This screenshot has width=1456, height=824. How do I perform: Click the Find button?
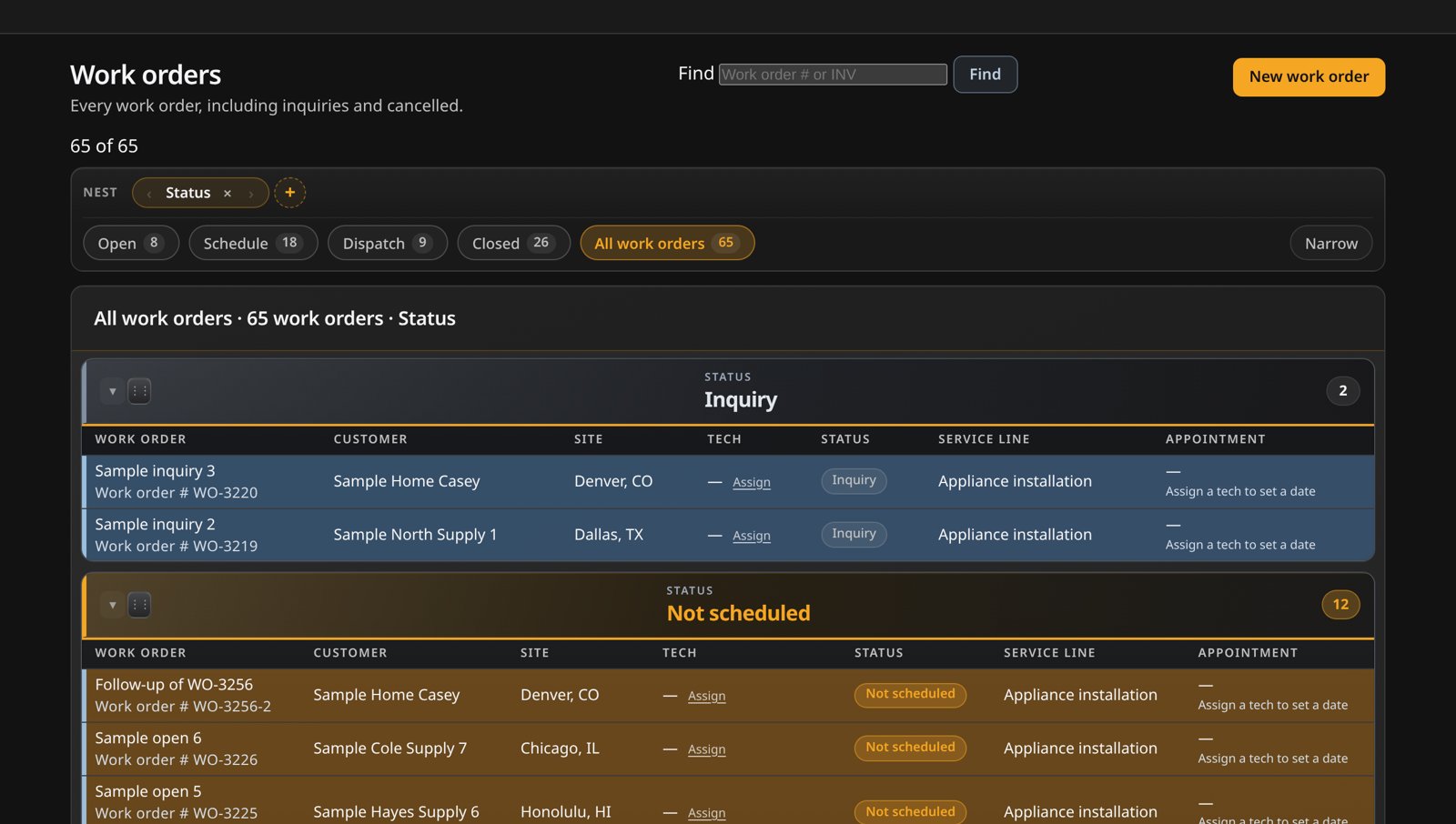[x=985, y=75]
